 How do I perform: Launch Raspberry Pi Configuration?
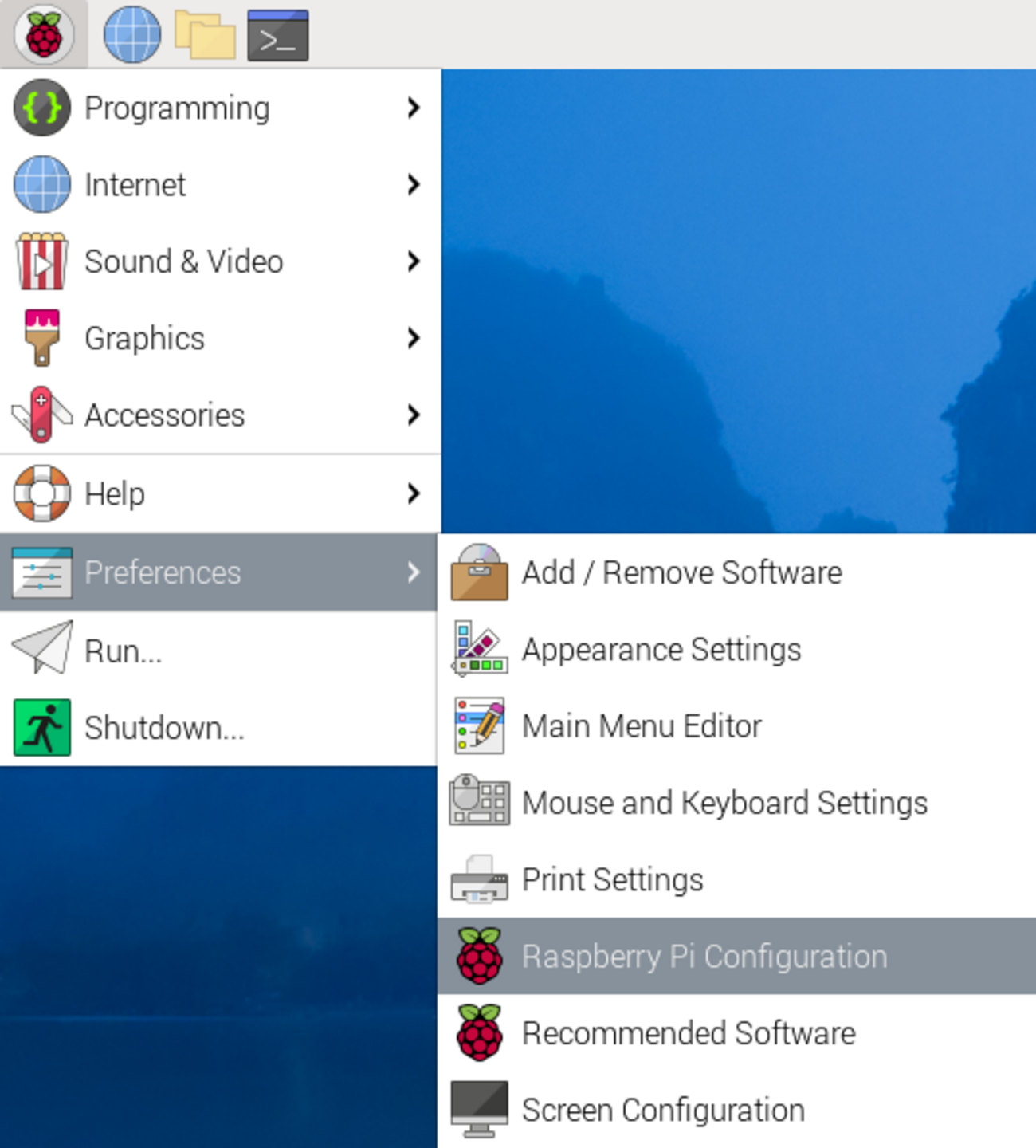tap(737, 956)
